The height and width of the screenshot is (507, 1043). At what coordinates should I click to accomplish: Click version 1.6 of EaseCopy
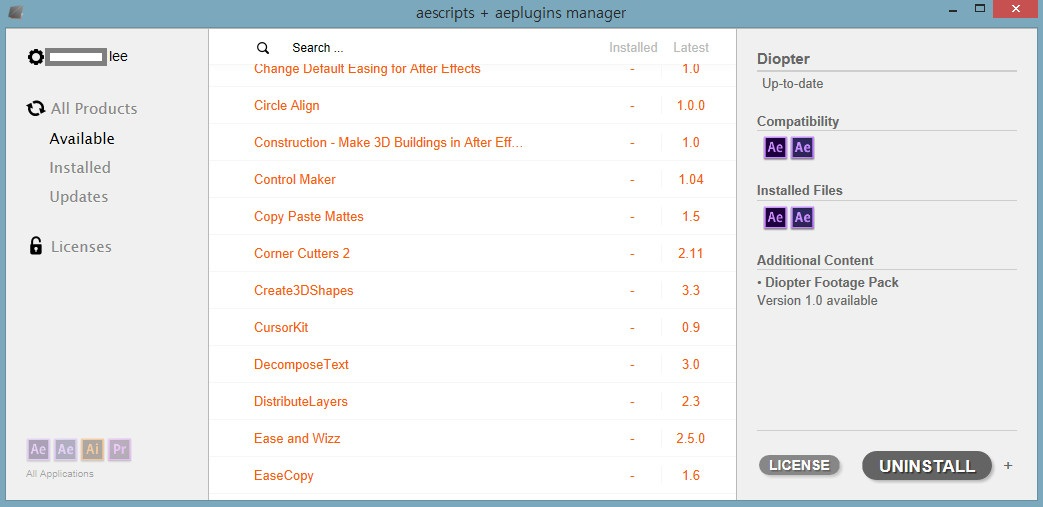(690, 476)
